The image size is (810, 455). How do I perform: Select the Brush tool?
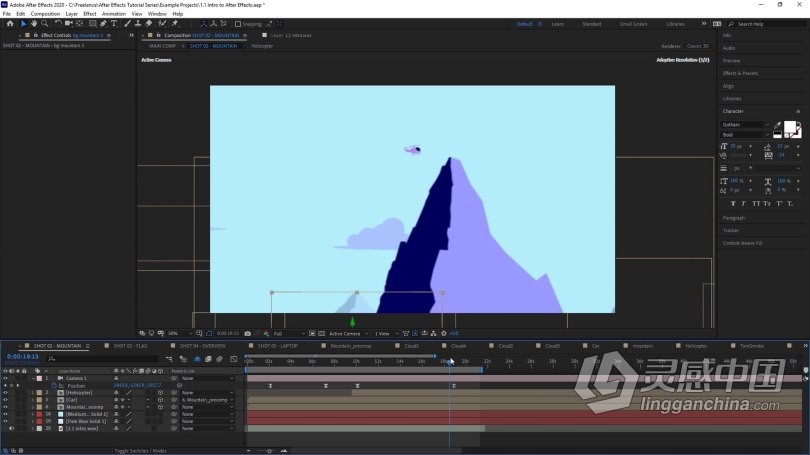pos(127,24)
